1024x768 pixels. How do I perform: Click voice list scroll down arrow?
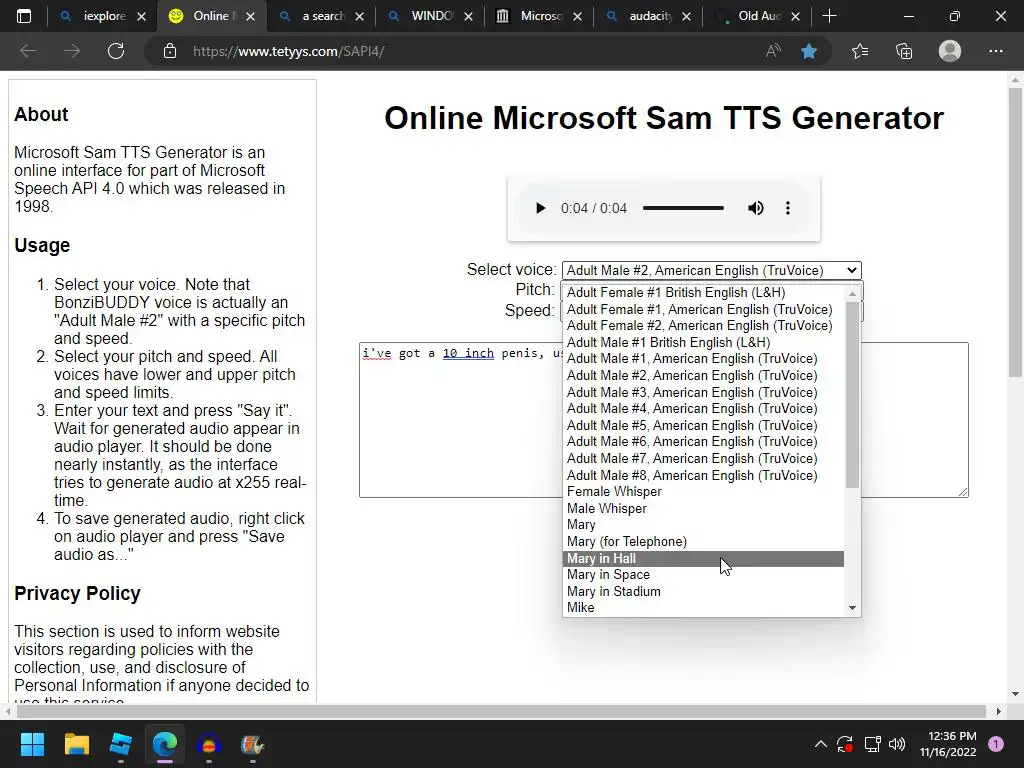point(852,608)
